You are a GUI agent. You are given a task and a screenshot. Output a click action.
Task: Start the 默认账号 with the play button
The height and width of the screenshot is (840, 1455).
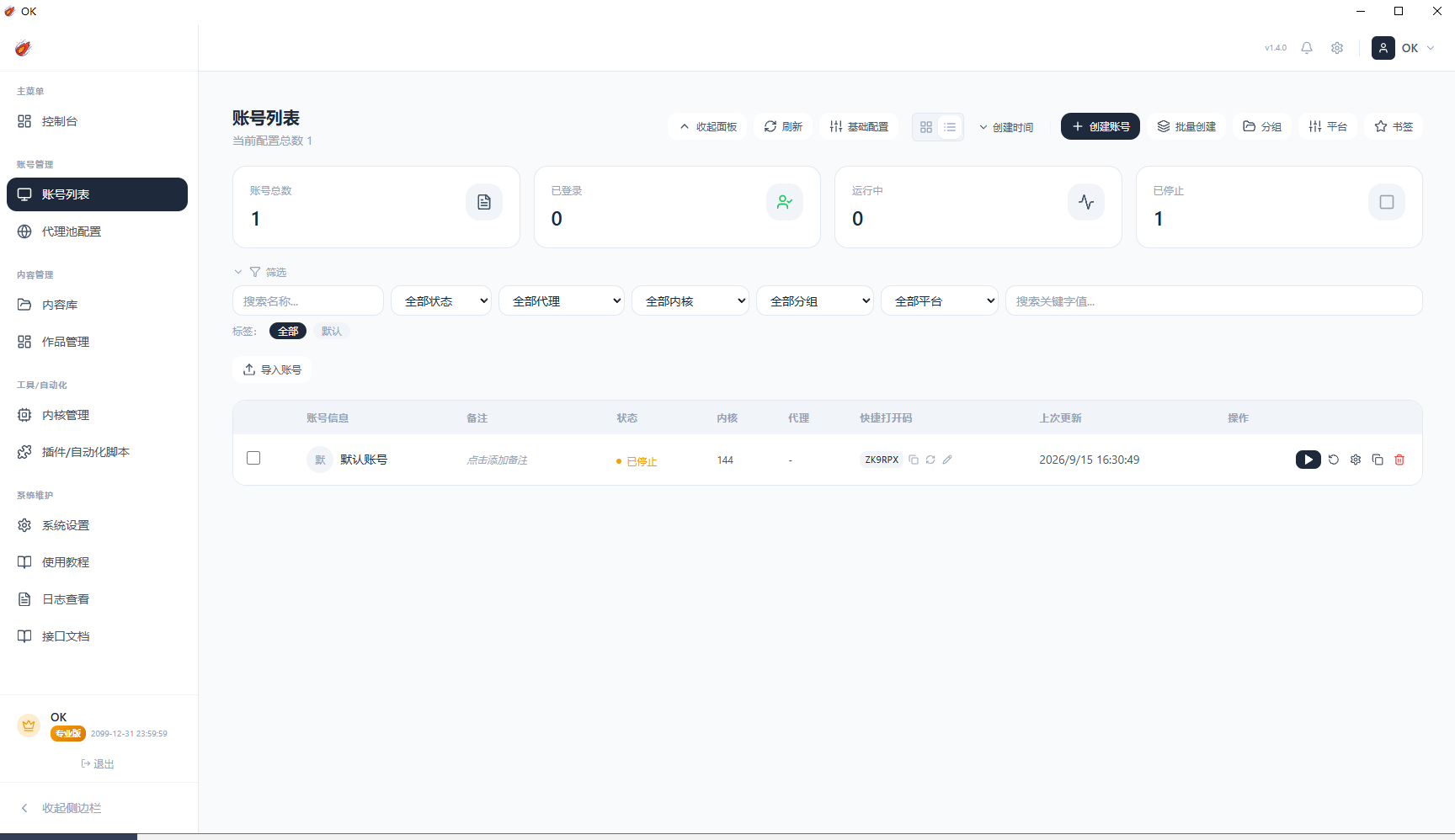pos(1308,460)
